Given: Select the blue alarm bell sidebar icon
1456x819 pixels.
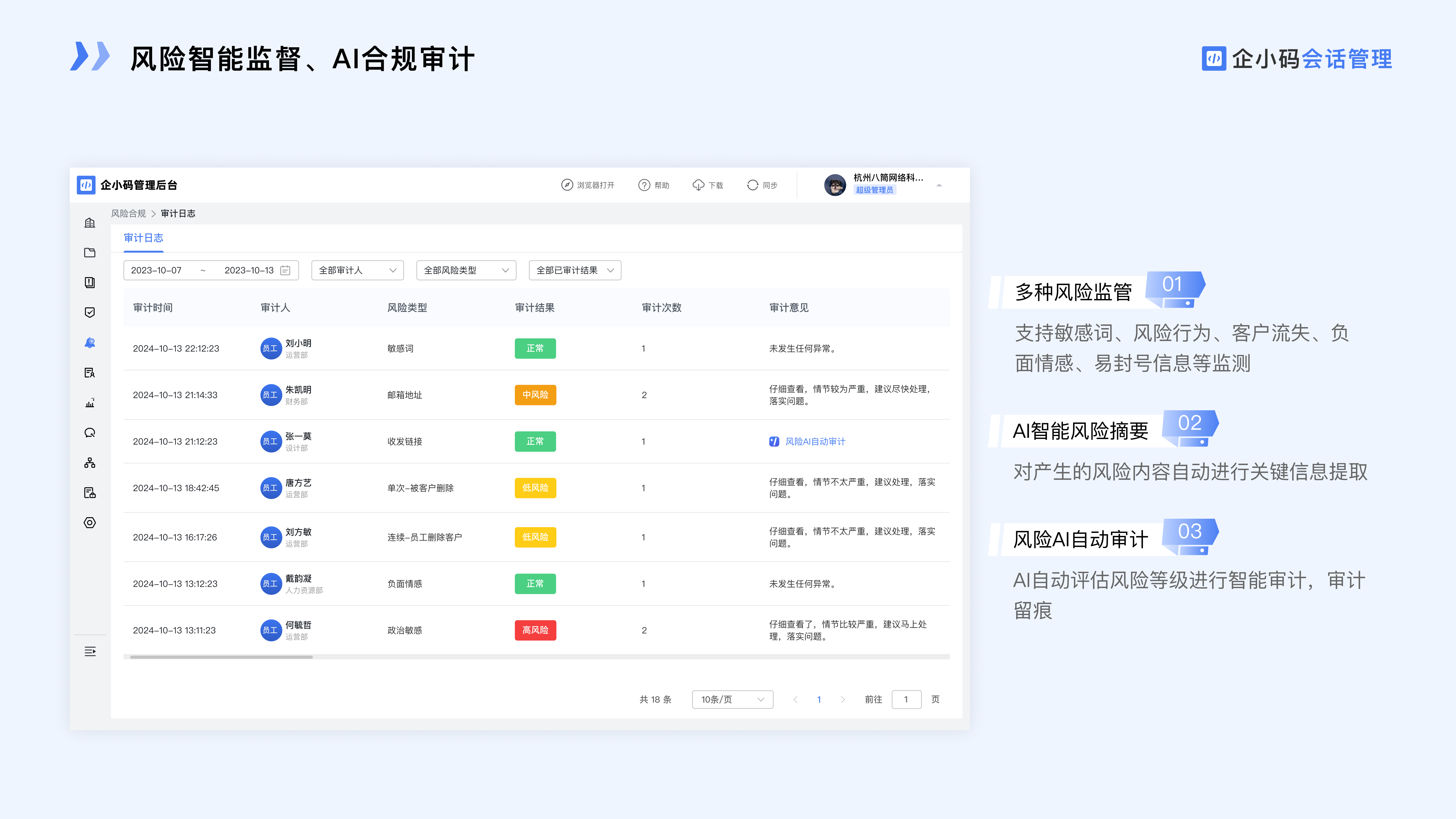Looking at the screenshot, I should click(90, 343).
